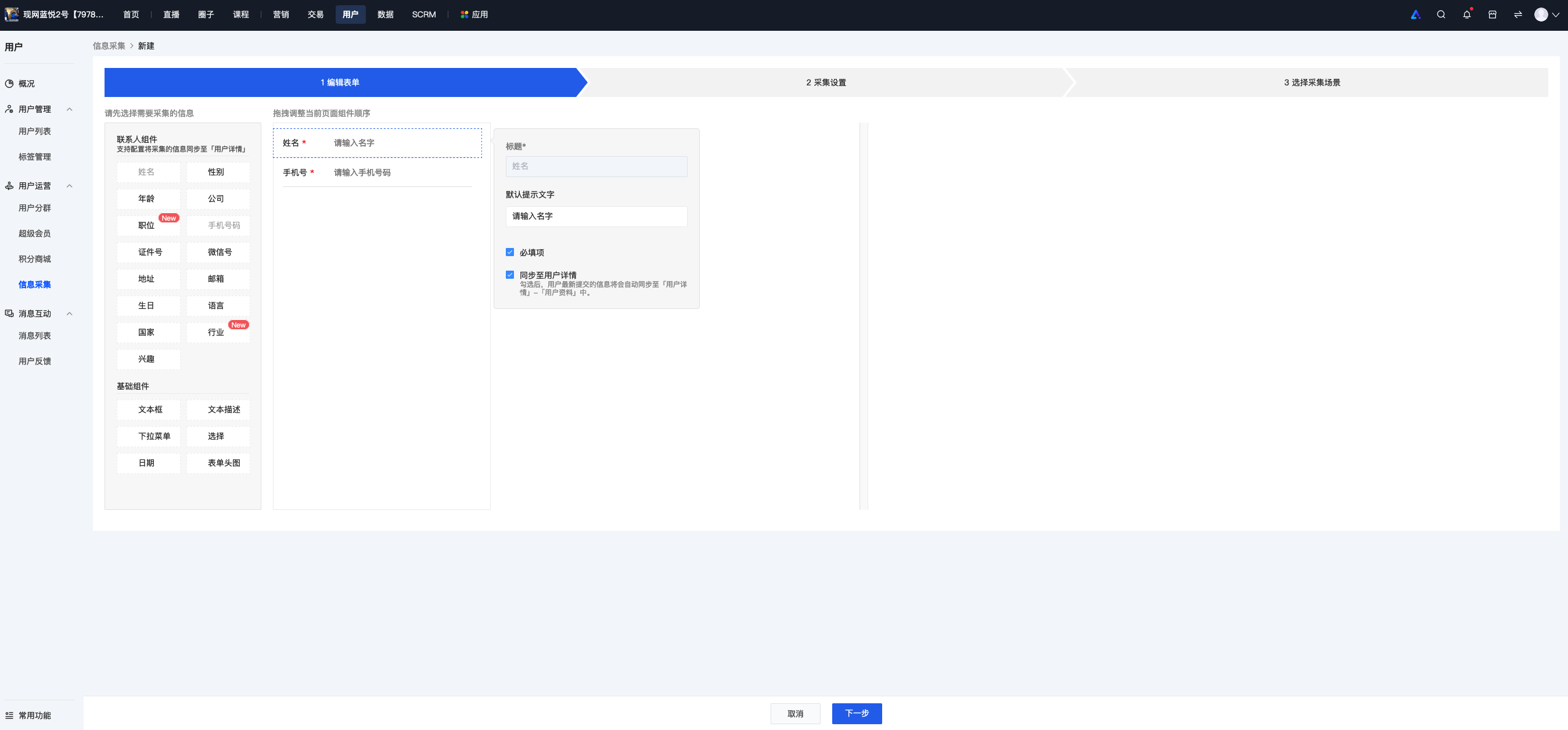Viewport: 1568px width, 730px height.
Task: Open 营销 in top navigation
Action: click(280, 15)
